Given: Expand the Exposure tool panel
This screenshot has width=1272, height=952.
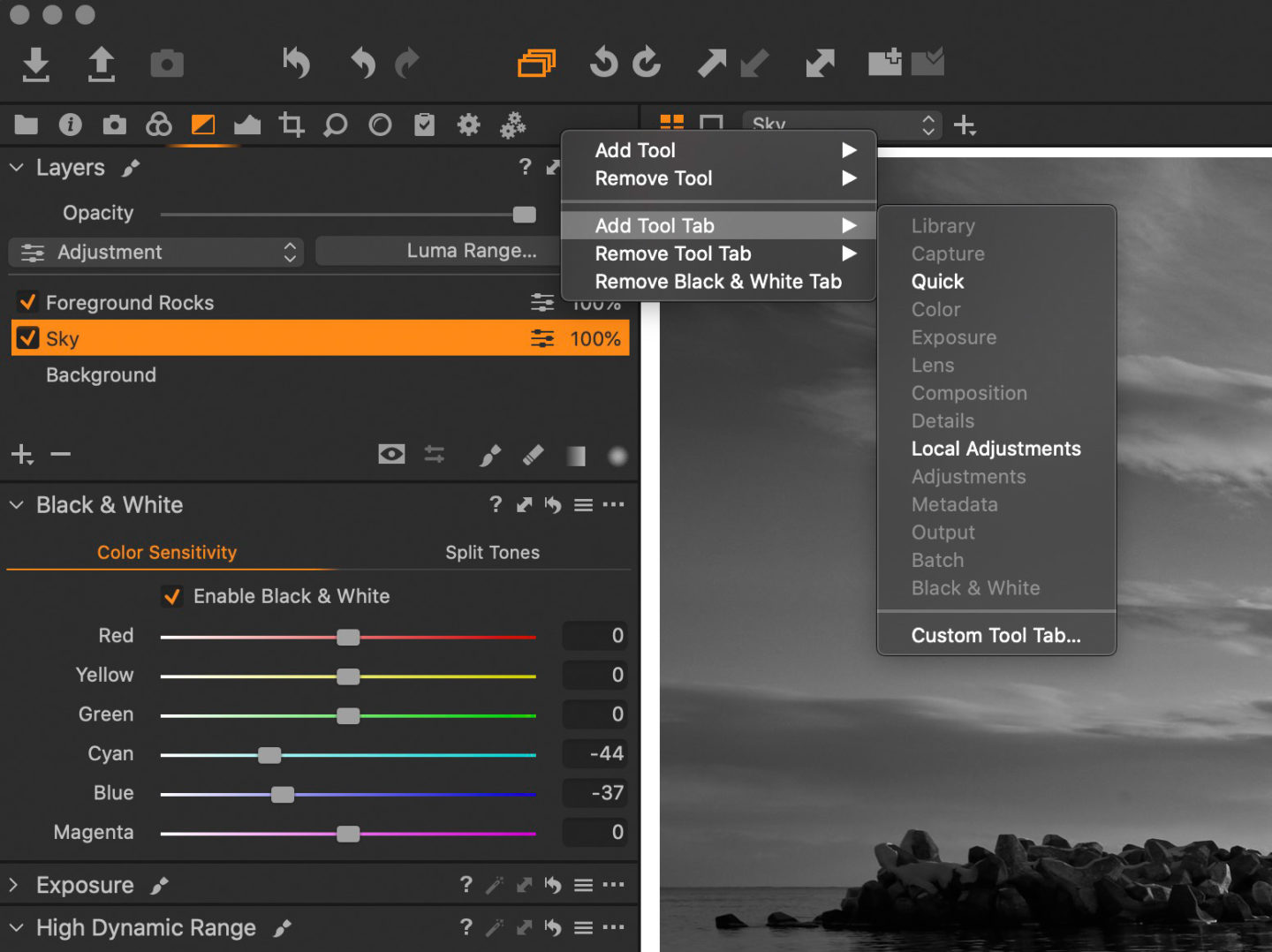Looking at the screenshot, I should click(x=14, y=885).
